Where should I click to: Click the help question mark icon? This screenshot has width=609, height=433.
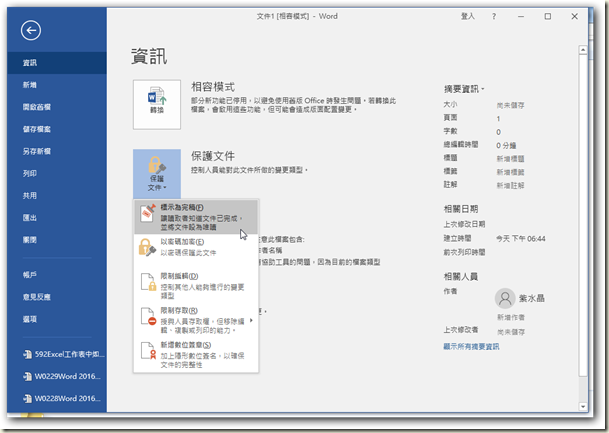[x=494, y=16]
